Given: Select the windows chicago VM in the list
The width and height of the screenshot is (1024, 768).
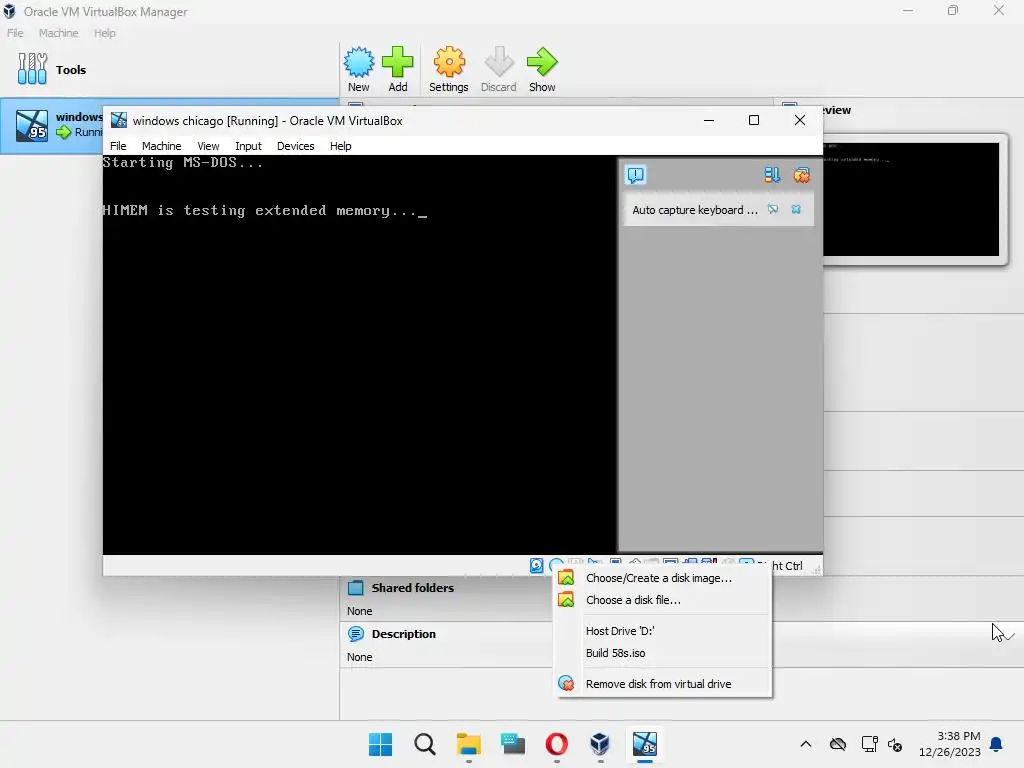Looking at the screenshot, I should 52,125.
